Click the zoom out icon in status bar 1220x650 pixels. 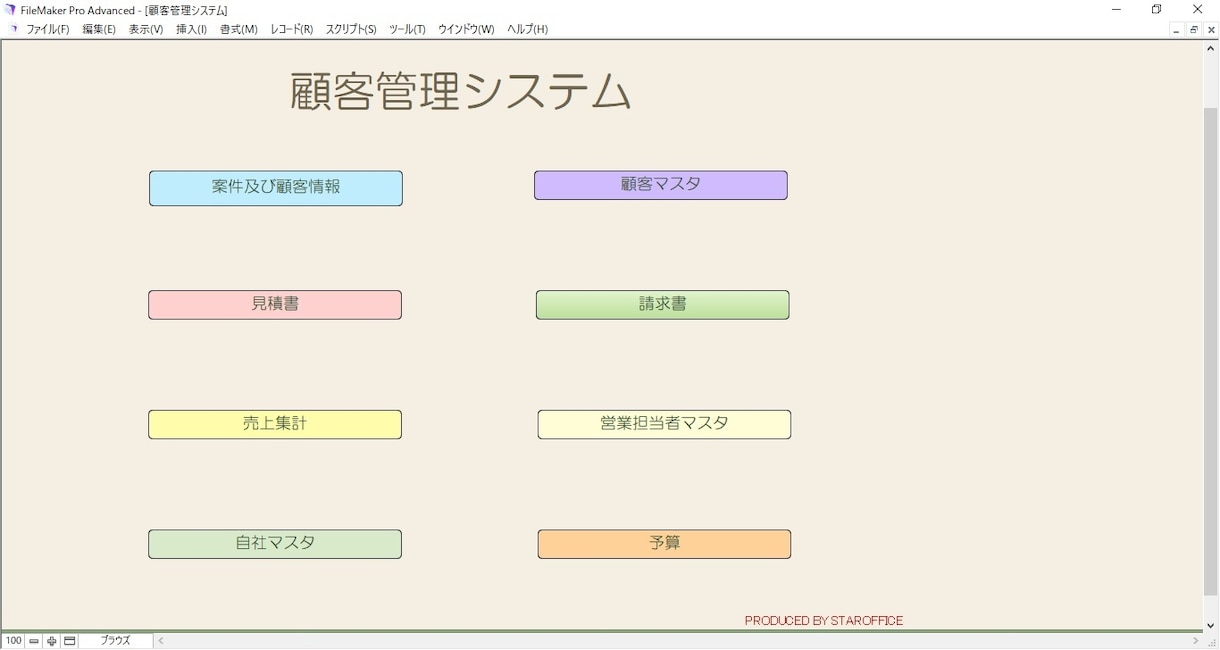click(x=34, y=641)
